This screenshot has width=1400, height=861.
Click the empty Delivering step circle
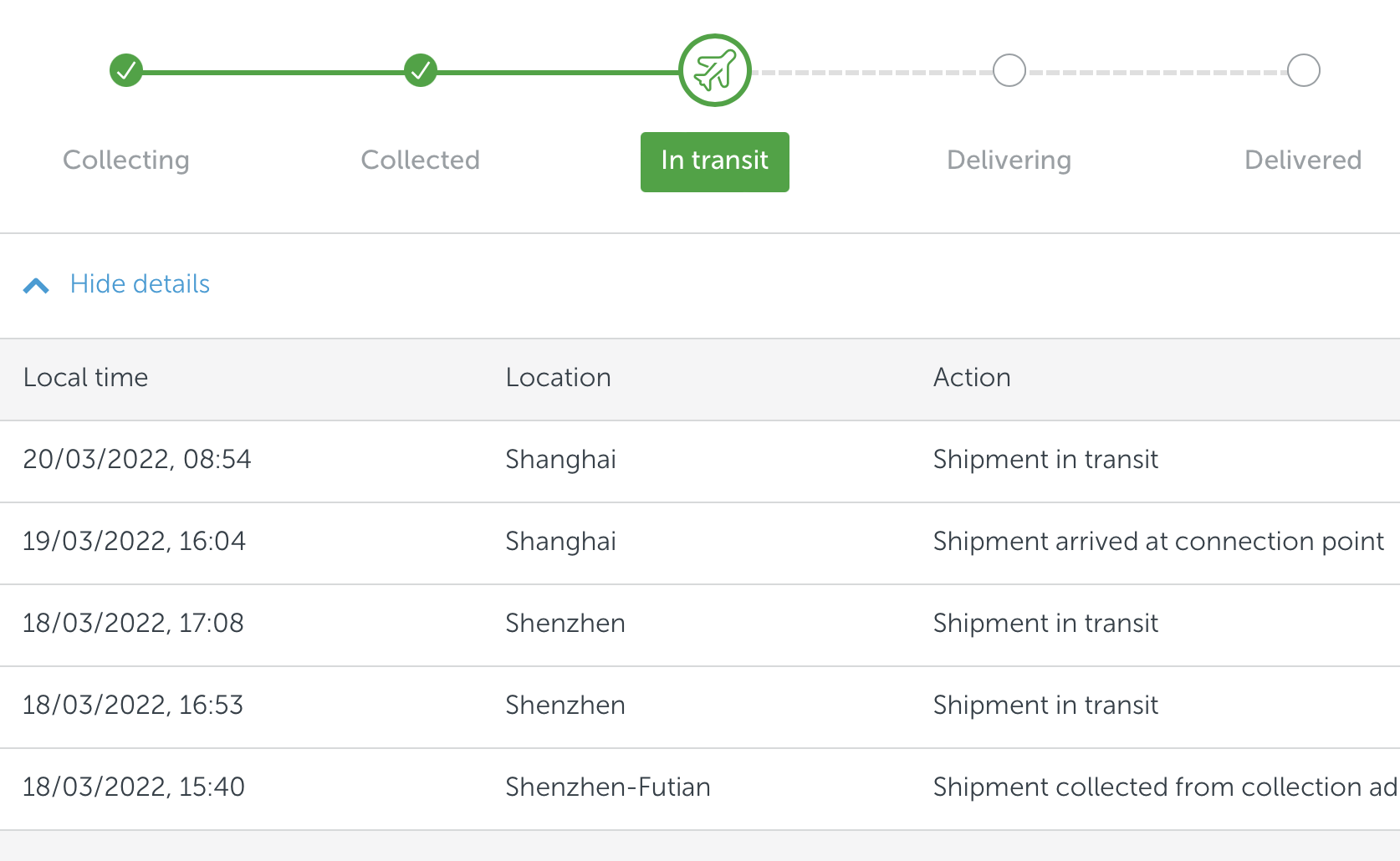coord(1009,70)
